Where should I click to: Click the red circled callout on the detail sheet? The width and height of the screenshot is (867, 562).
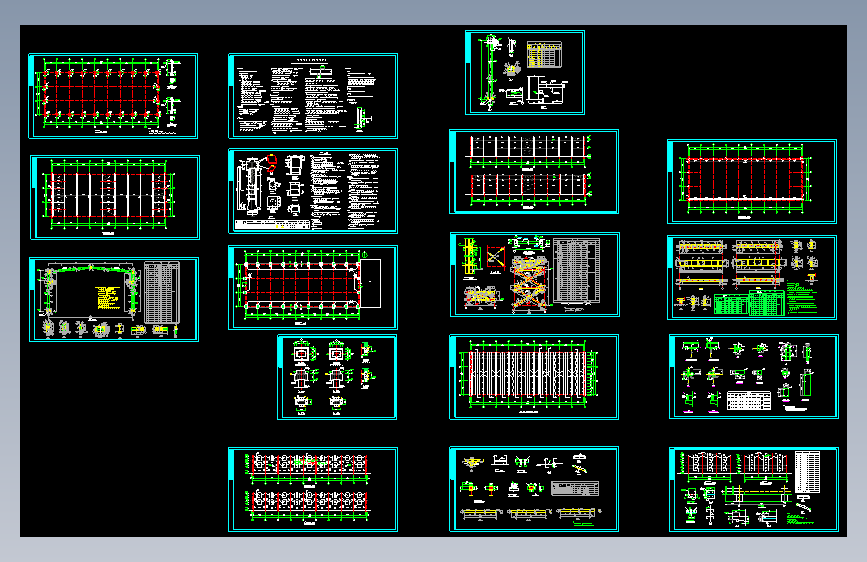(272, 162)
